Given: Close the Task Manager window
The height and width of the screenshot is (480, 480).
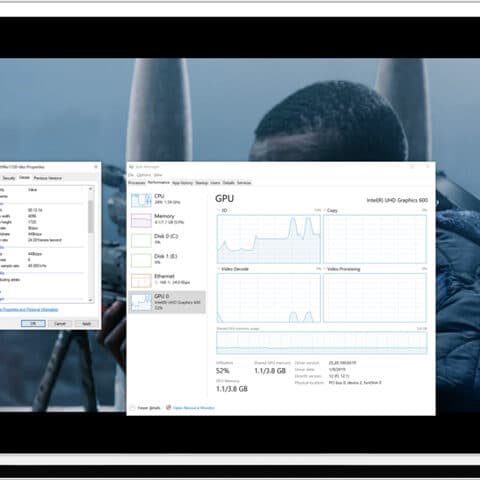Looking at the screenshot, I should (x=428, y=166).
